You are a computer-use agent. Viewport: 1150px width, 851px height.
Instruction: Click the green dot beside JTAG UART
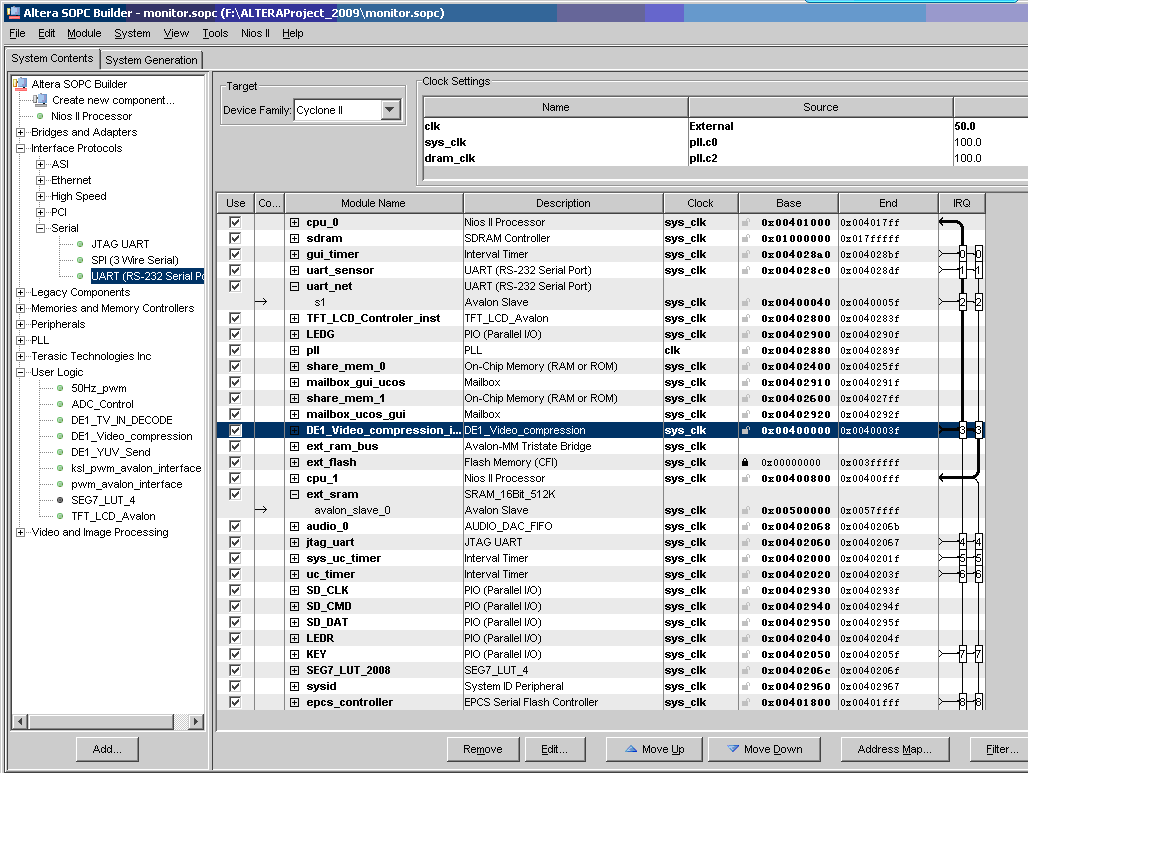[x=80, y=244]
